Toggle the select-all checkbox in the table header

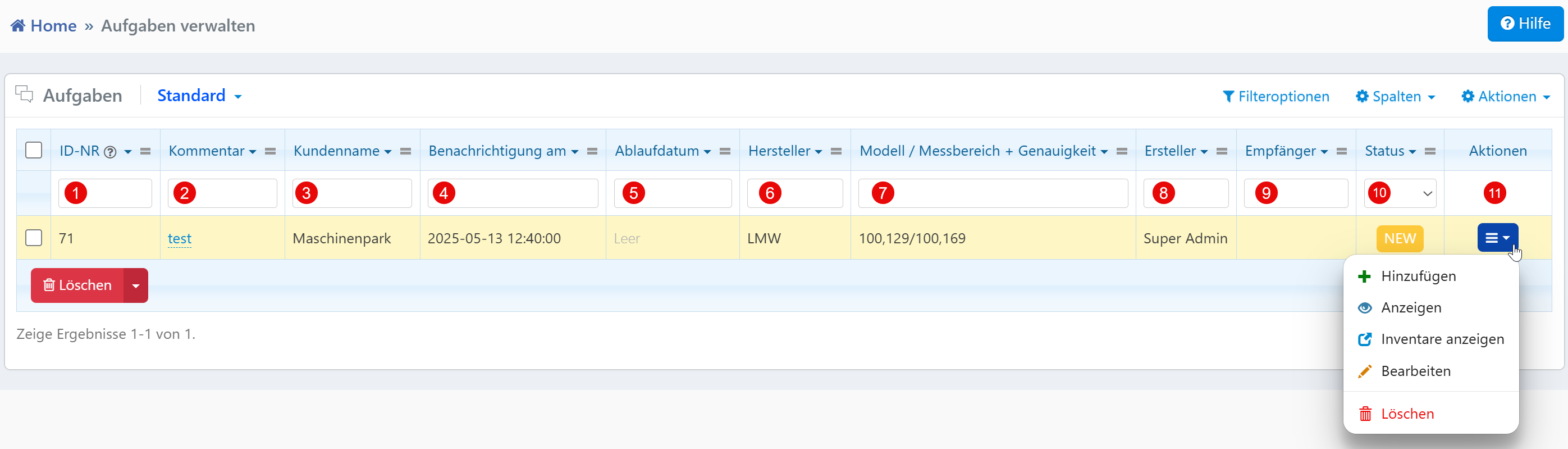pyautogui.click(x=34, y=151)
